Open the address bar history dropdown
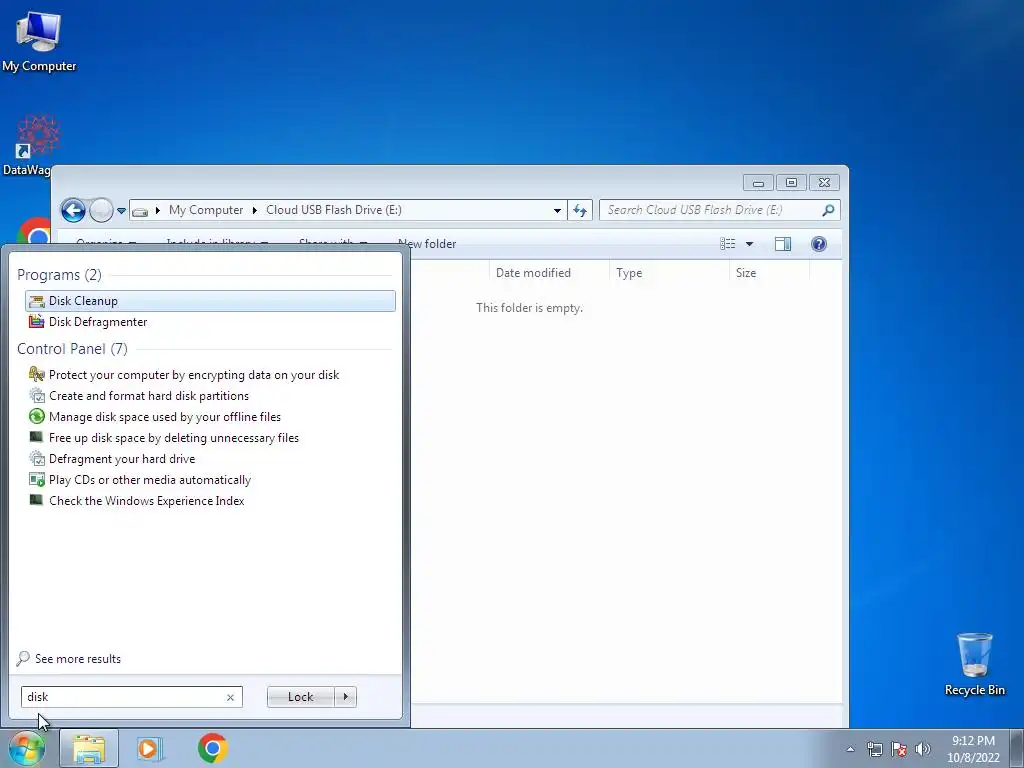The height and width of the screenshot is (768, 1024). 557,210
